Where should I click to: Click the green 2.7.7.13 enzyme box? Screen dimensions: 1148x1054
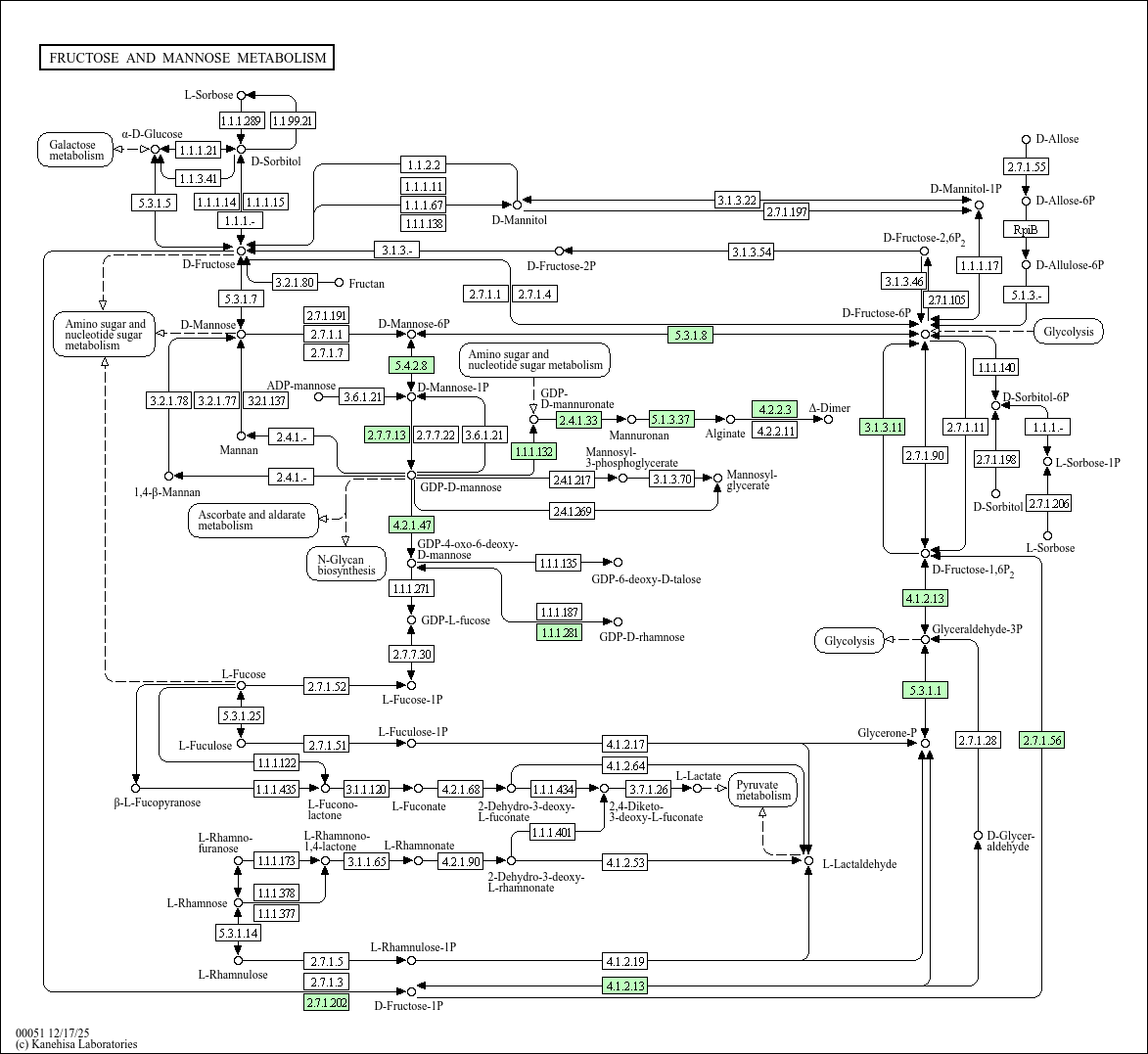pos(387,434)
